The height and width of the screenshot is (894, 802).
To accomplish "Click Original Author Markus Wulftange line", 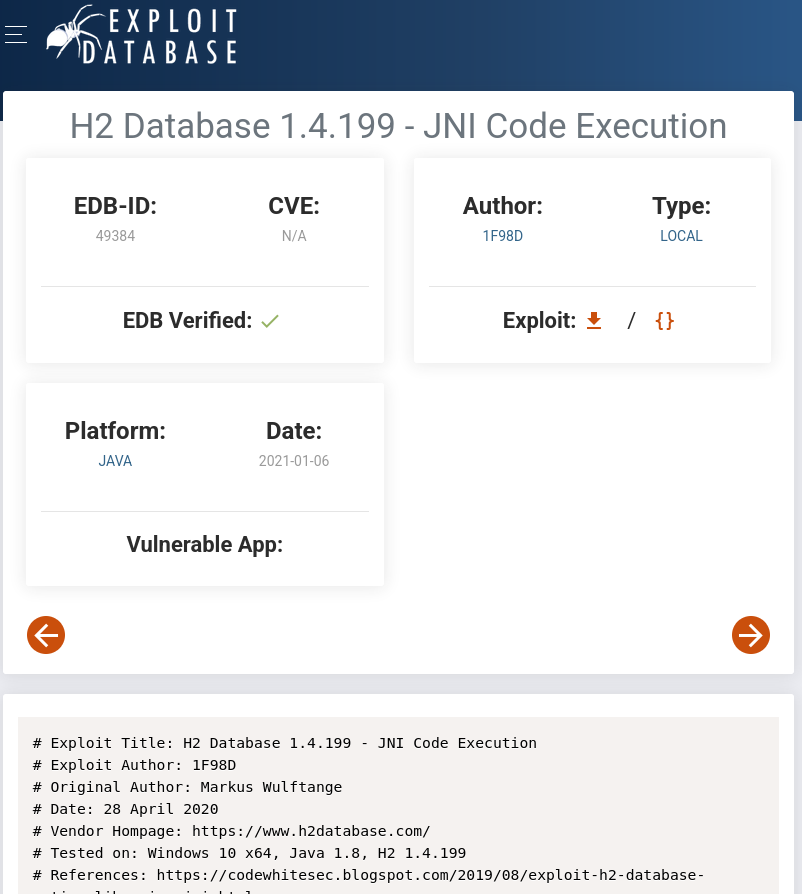I will (x=188, y=787).
